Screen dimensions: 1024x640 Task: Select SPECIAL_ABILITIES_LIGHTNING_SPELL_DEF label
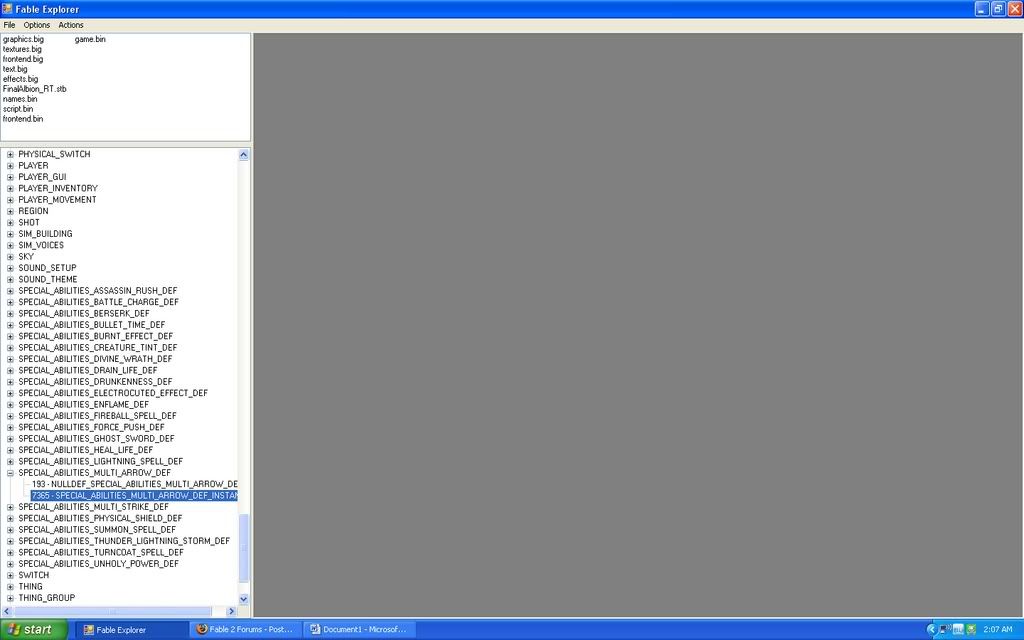click(100, 462)
